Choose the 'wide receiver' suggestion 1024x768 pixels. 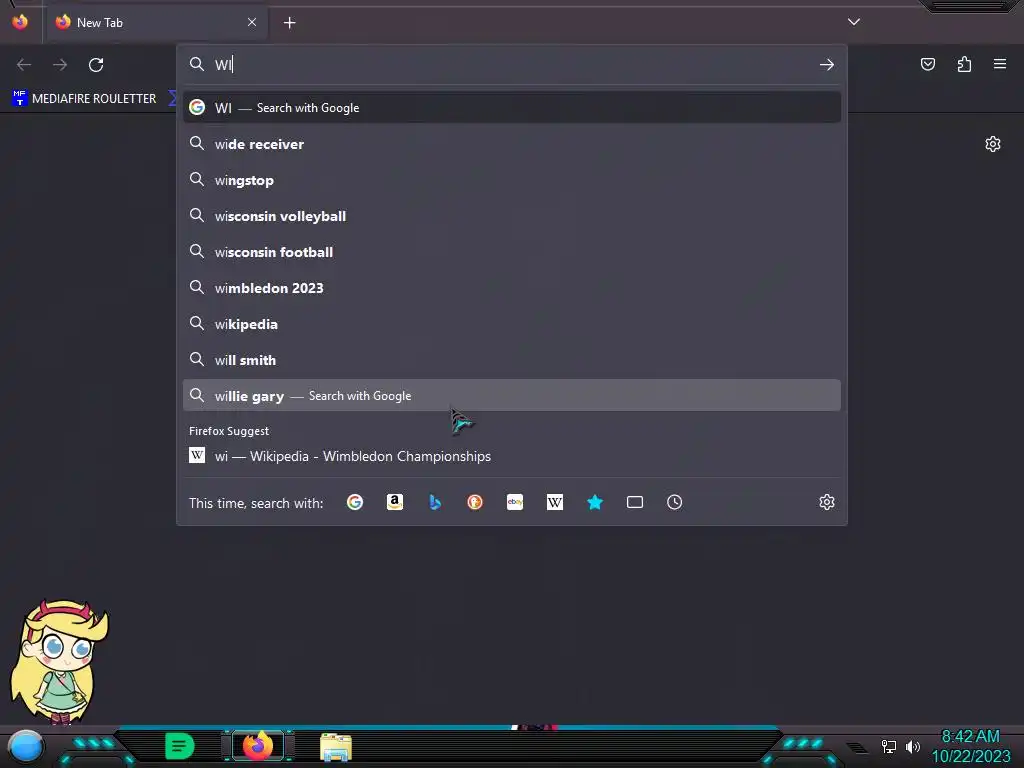(512, 144)
